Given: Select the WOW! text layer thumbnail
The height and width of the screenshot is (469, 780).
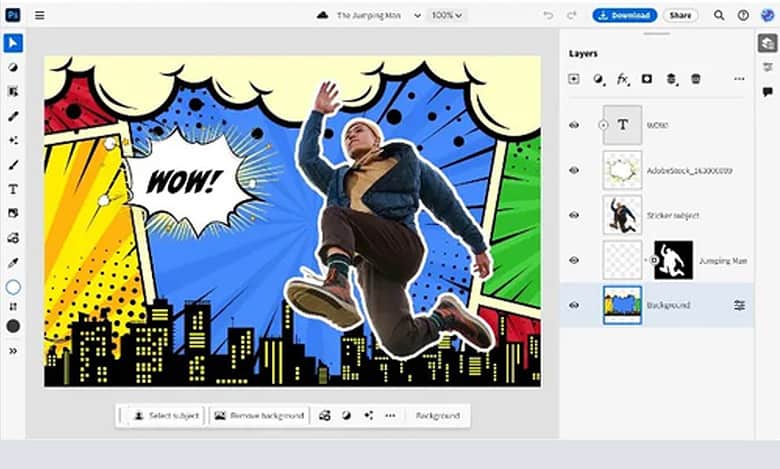Looking at the screenshot, I should pos(622,125).
